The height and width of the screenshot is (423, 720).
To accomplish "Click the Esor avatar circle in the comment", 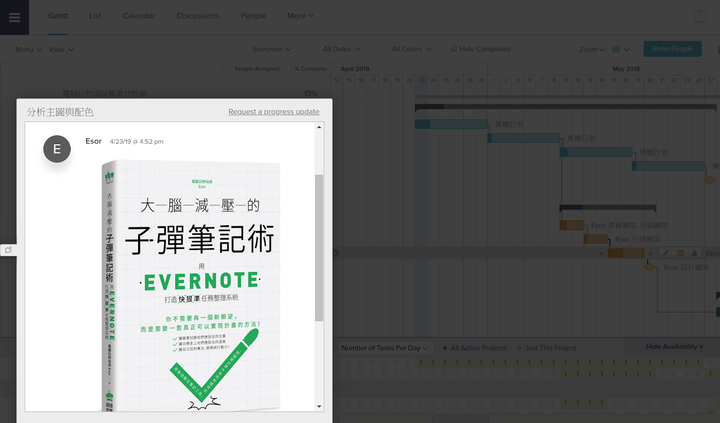I will point(57,149).
